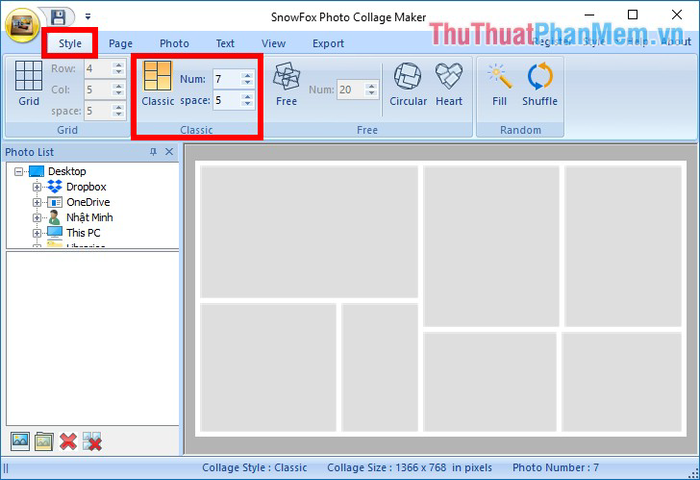Image resolution: width=700 pixels, height=480 pixels.
Task: Decrease the Classic Num value
Action: point(247,83)
